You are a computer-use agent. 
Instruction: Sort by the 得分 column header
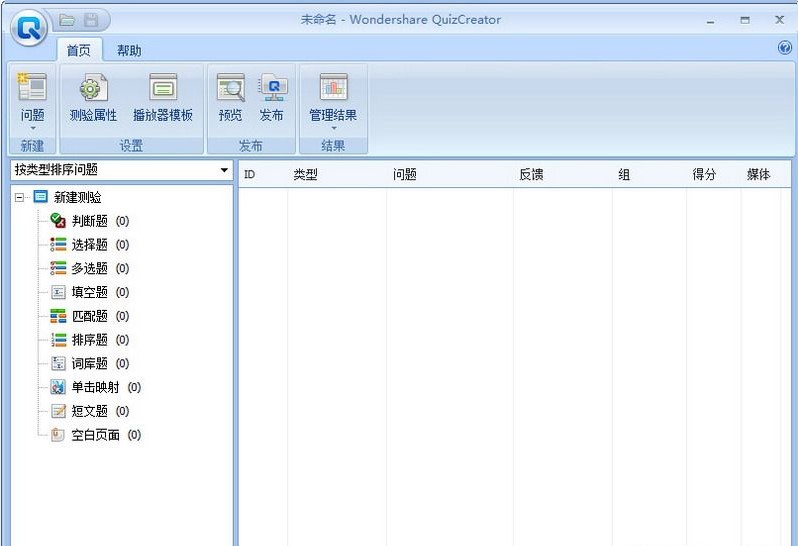click(704, 175)
